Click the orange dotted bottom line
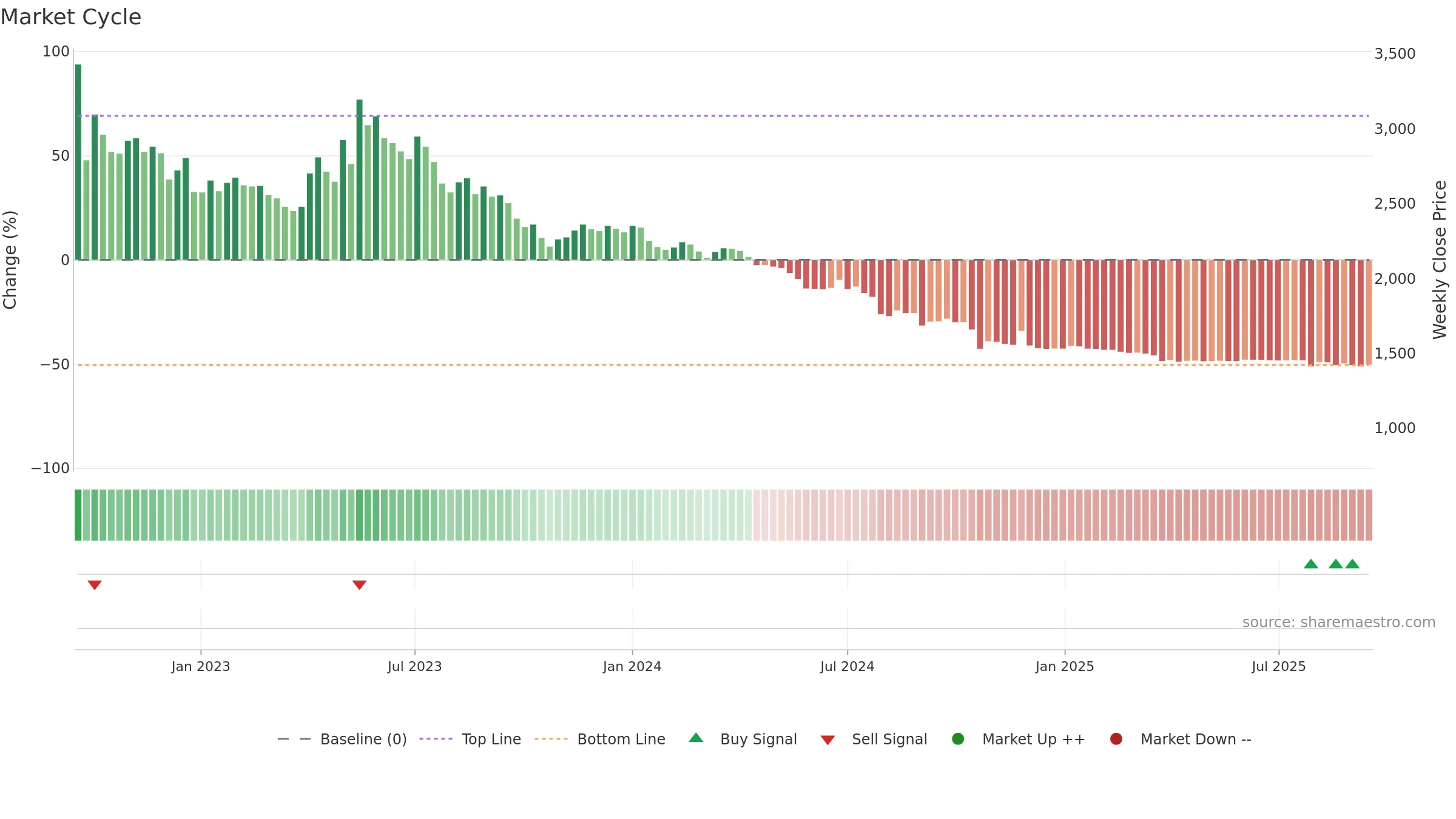The image size is (1456, 819). (x=723, y=365)
